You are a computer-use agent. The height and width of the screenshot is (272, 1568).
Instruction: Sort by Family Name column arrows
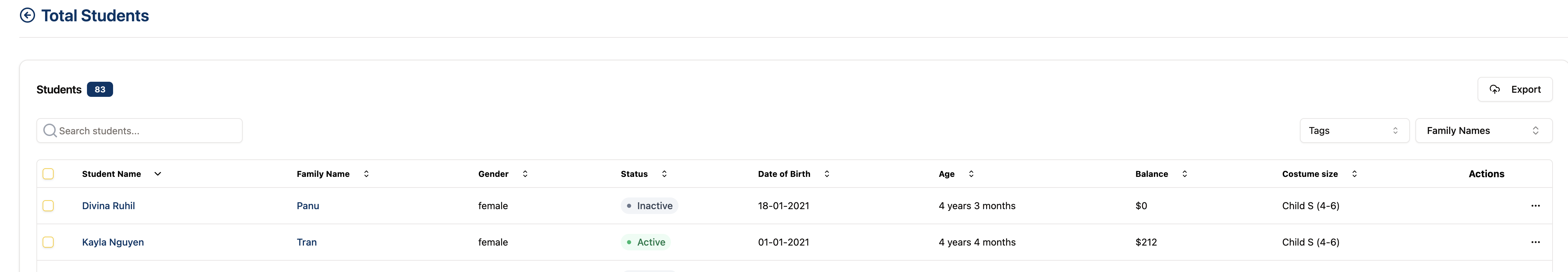coord(366,174)
